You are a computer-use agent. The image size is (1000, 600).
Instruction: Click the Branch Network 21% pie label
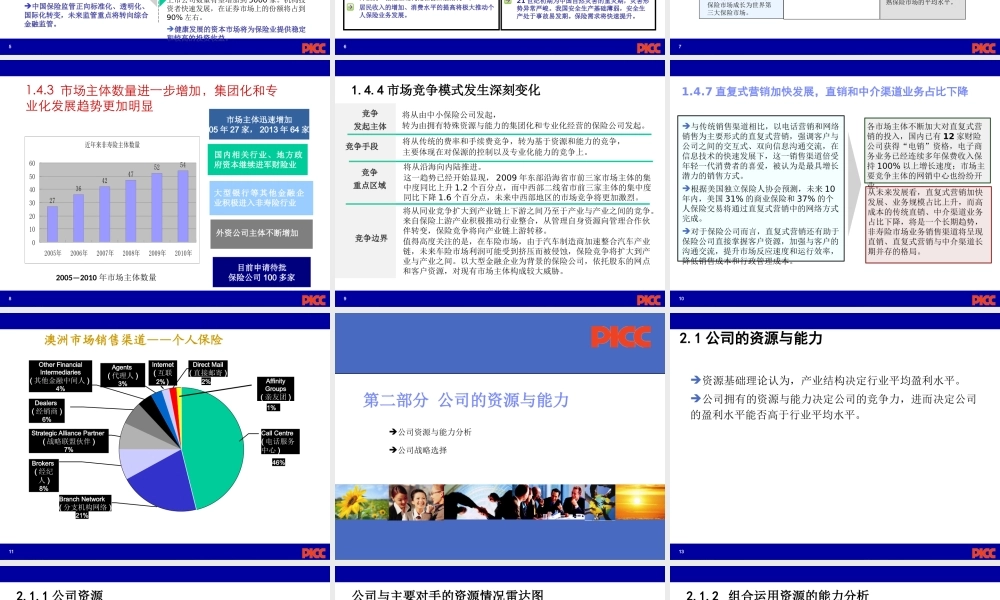pos(85,507)
